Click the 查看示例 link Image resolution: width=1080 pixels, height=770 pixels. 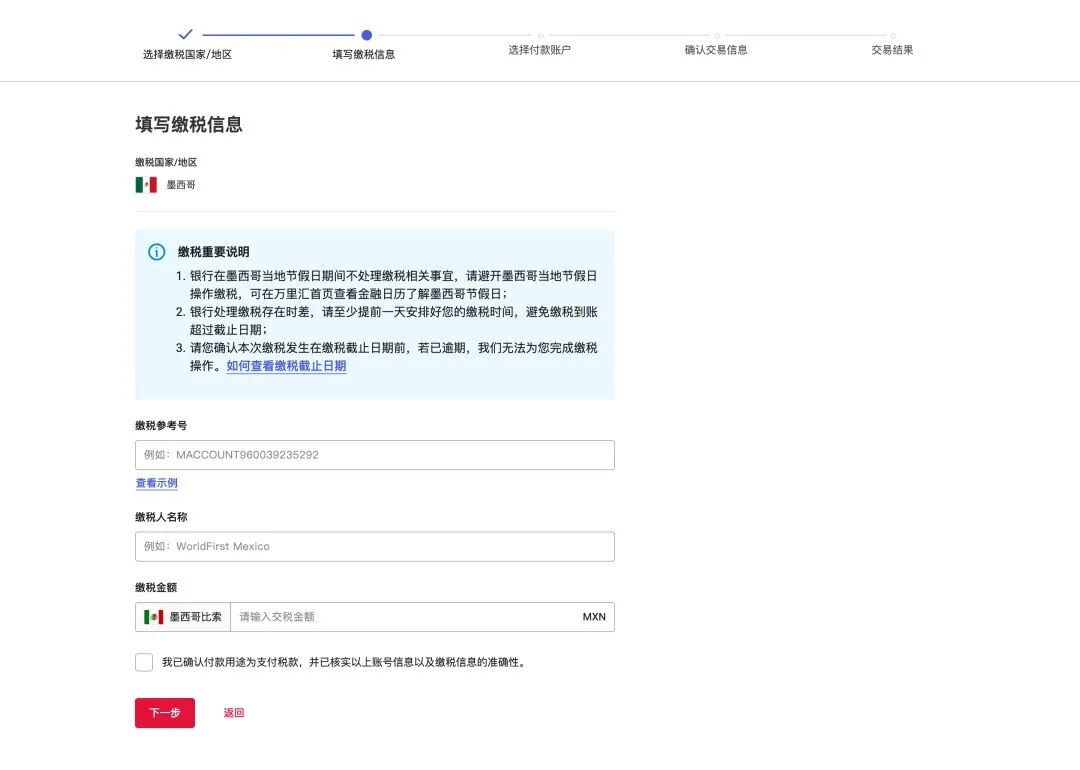pos(156,483)
